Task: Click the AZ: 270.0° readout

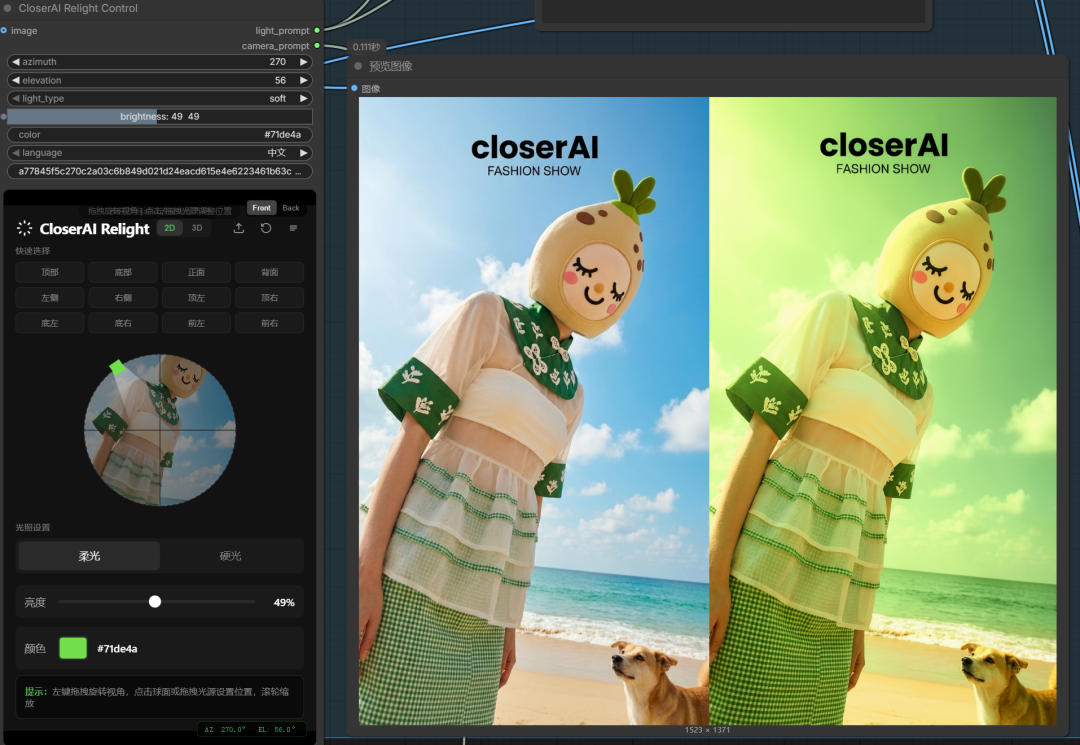Action: (x=225, y=729)
